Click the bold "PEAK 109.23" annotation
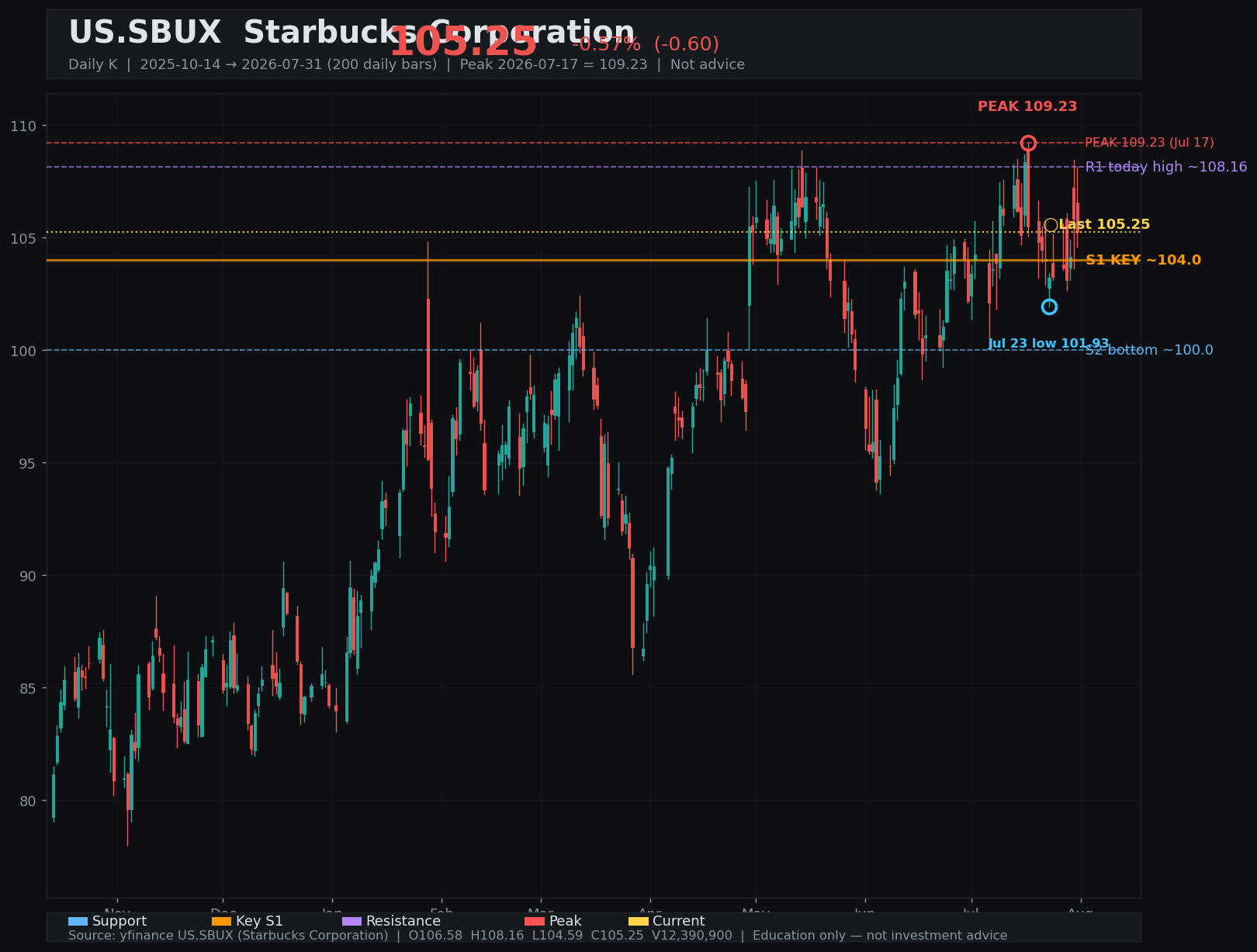 [1027, 106]
